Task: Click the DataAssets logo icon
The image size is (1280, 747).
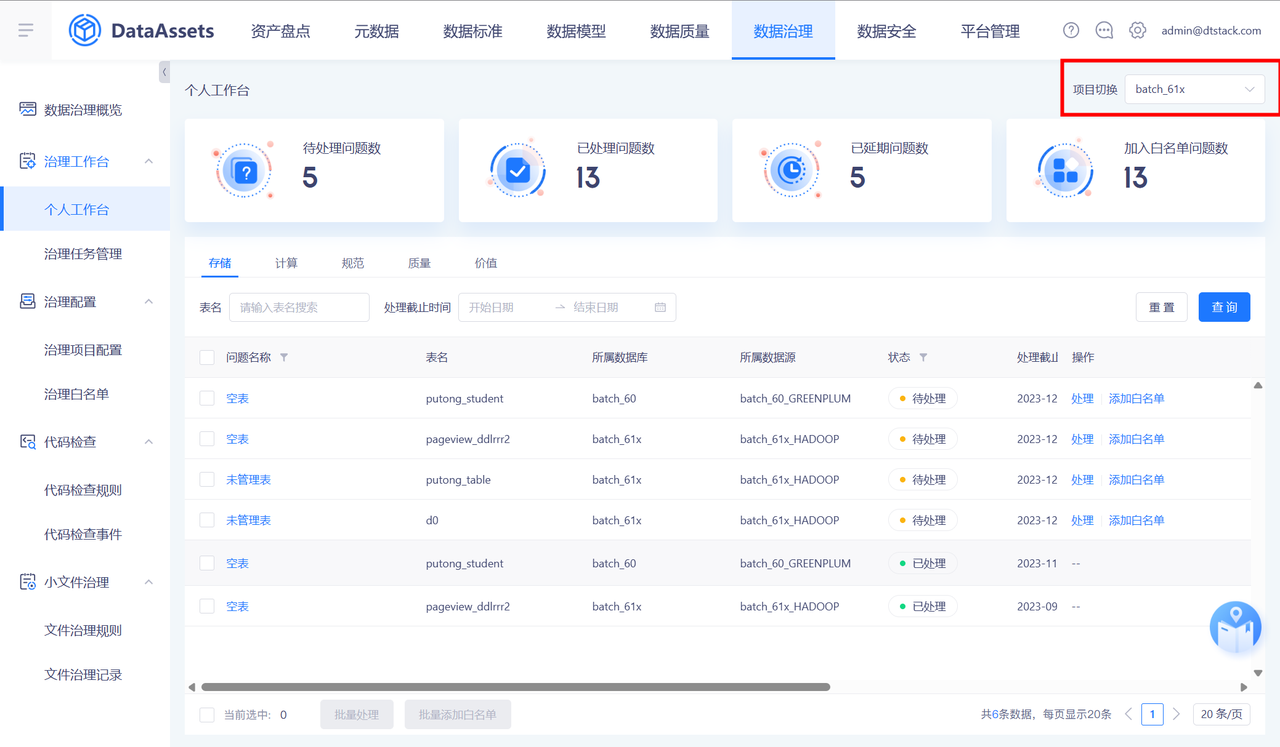Action: tap(85, 30)
